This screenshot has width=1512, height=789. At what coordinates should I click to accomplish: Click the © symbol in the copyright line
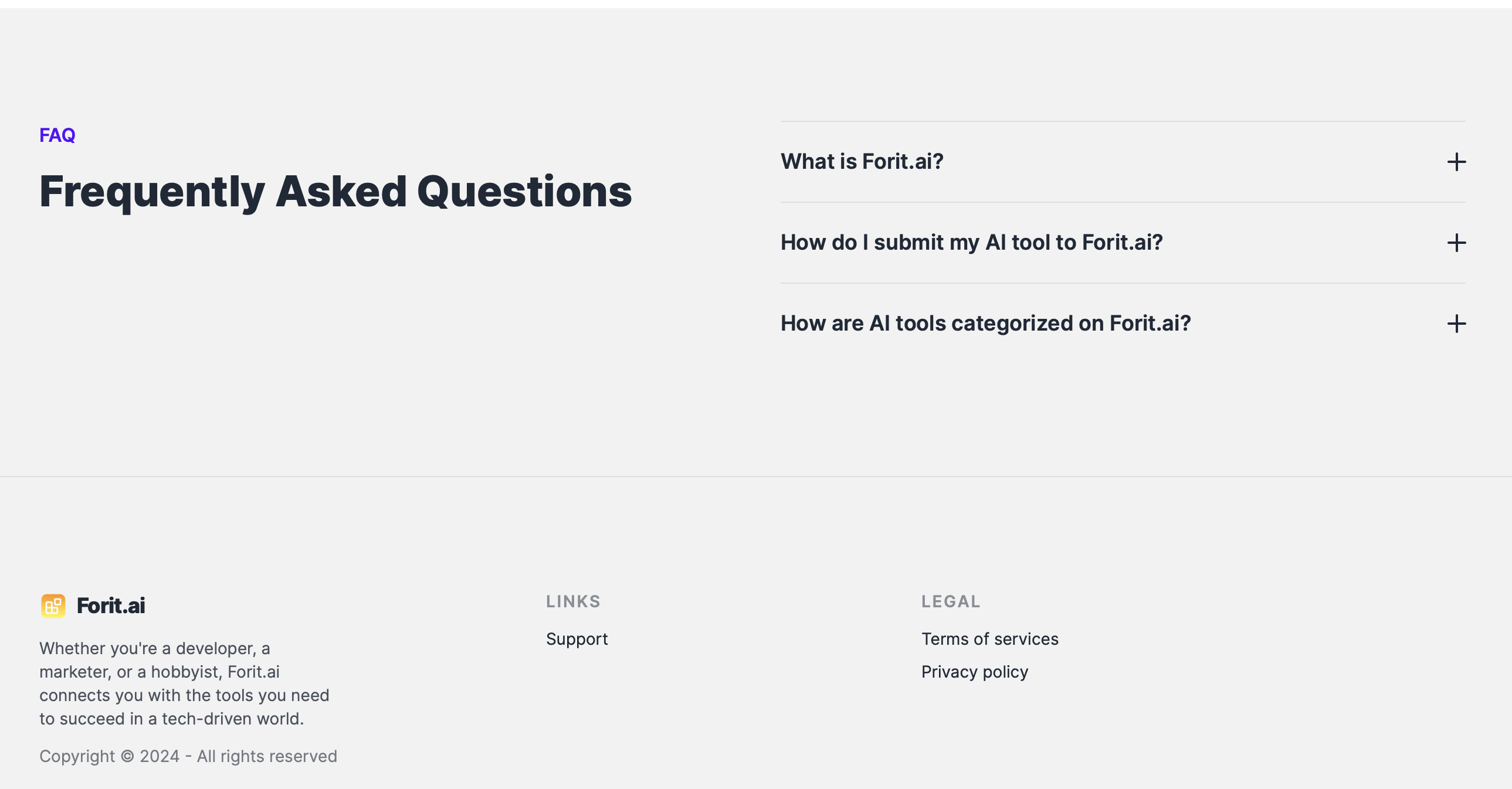pos(127,756)
